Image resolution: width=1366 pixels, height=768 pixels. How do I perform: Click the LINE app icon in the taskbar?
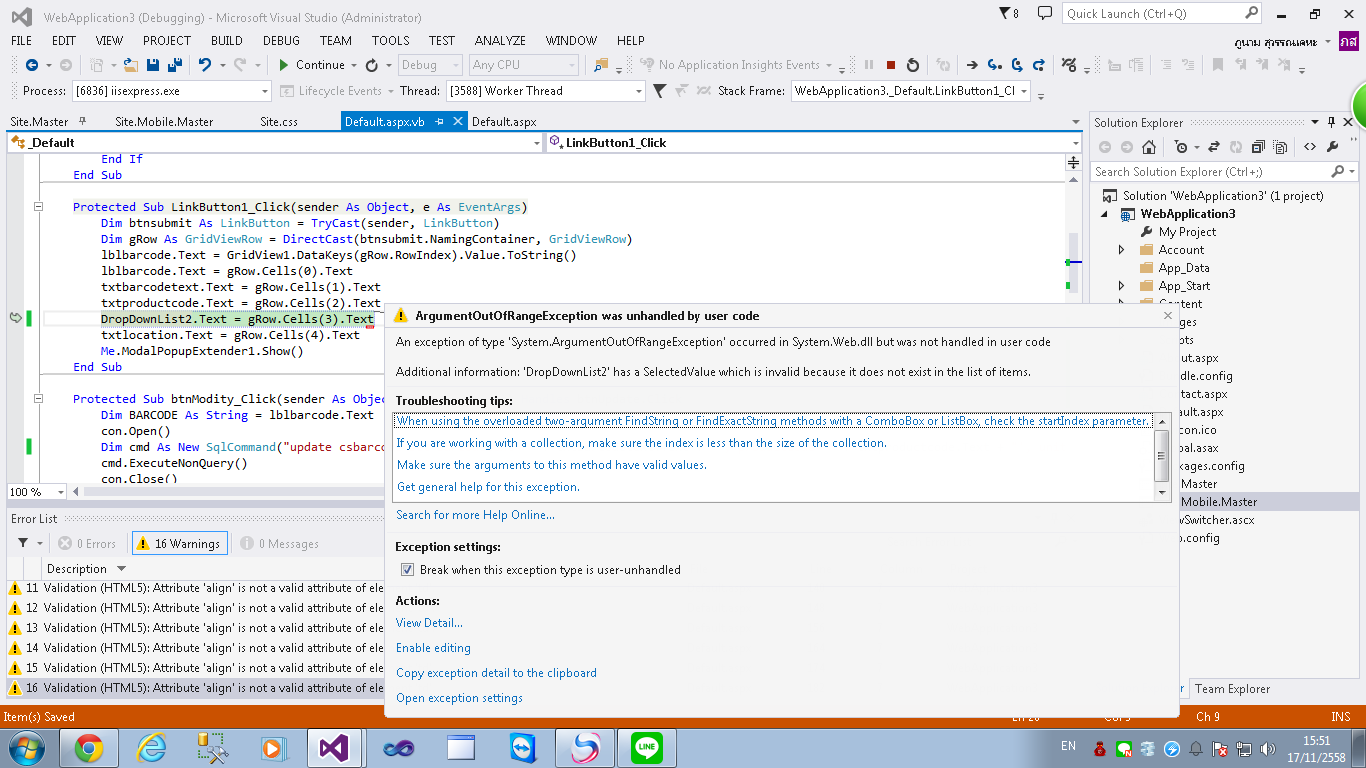click(x=647, y=748)
